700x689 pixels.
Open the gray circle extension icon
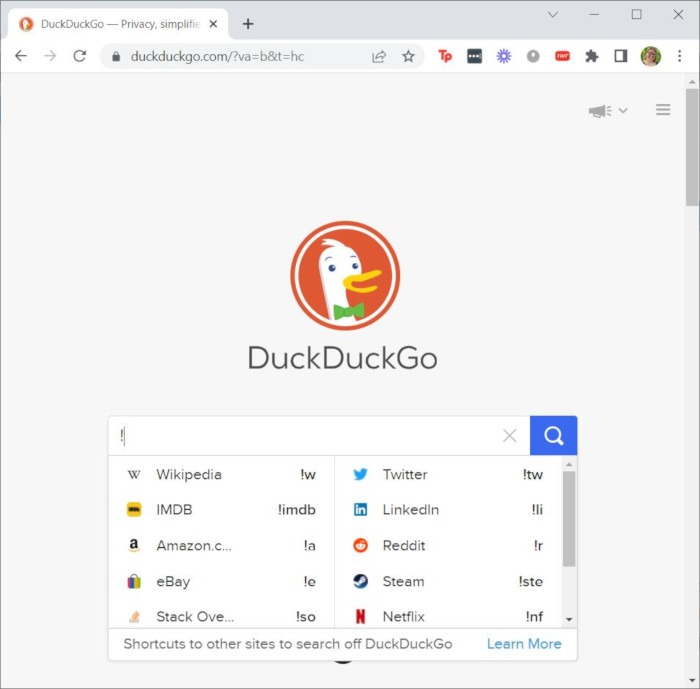click(x=533, y=56)
